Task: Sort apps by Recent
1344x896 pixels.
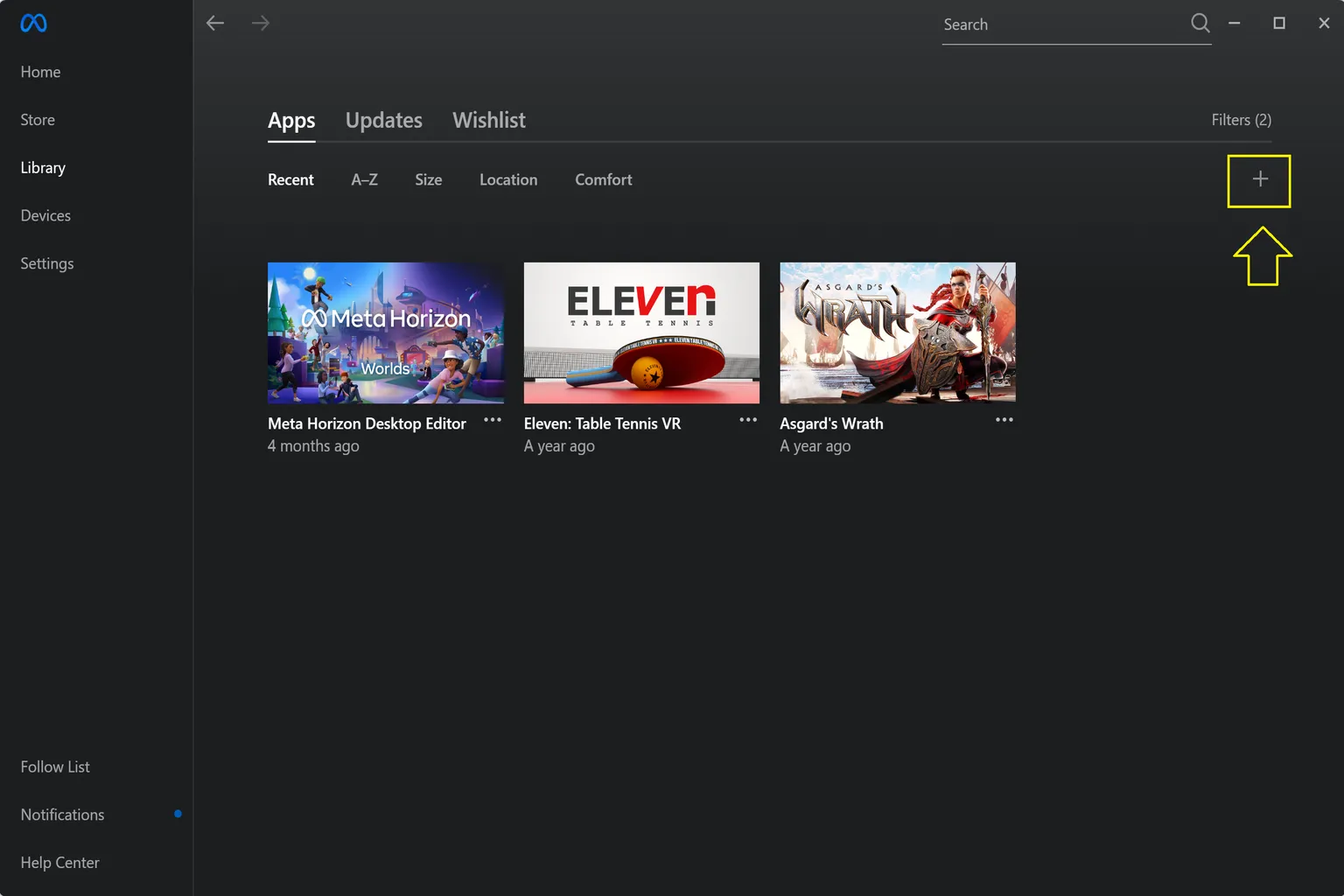Action: tap(290, 179)
